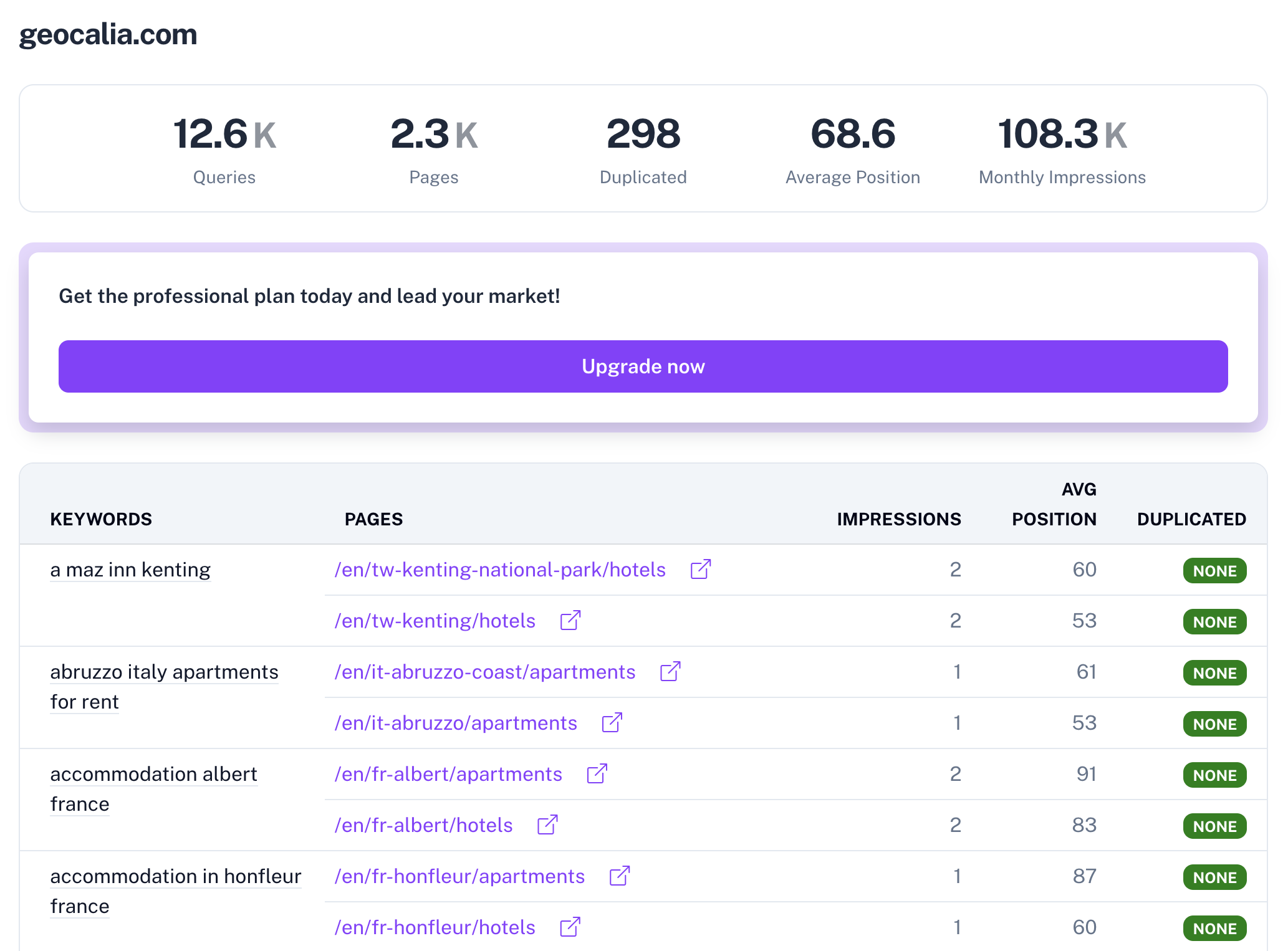Viewport: 1288px width, 951px height.
Task: Sort by the AVG POSITION column header
Action: (x=1054, y=504)
